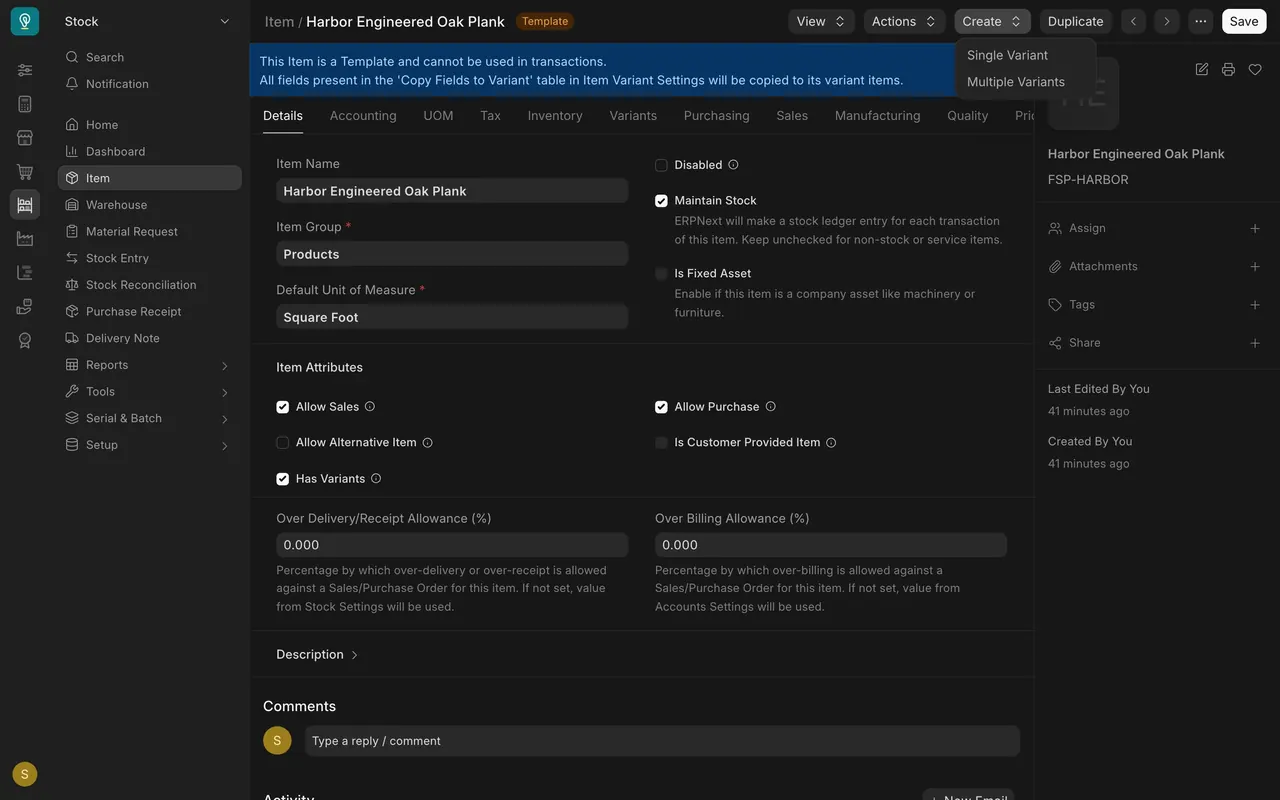Click the edit pencil icon in the sidebar
Screen dimensions: 1280x800
1202,69
